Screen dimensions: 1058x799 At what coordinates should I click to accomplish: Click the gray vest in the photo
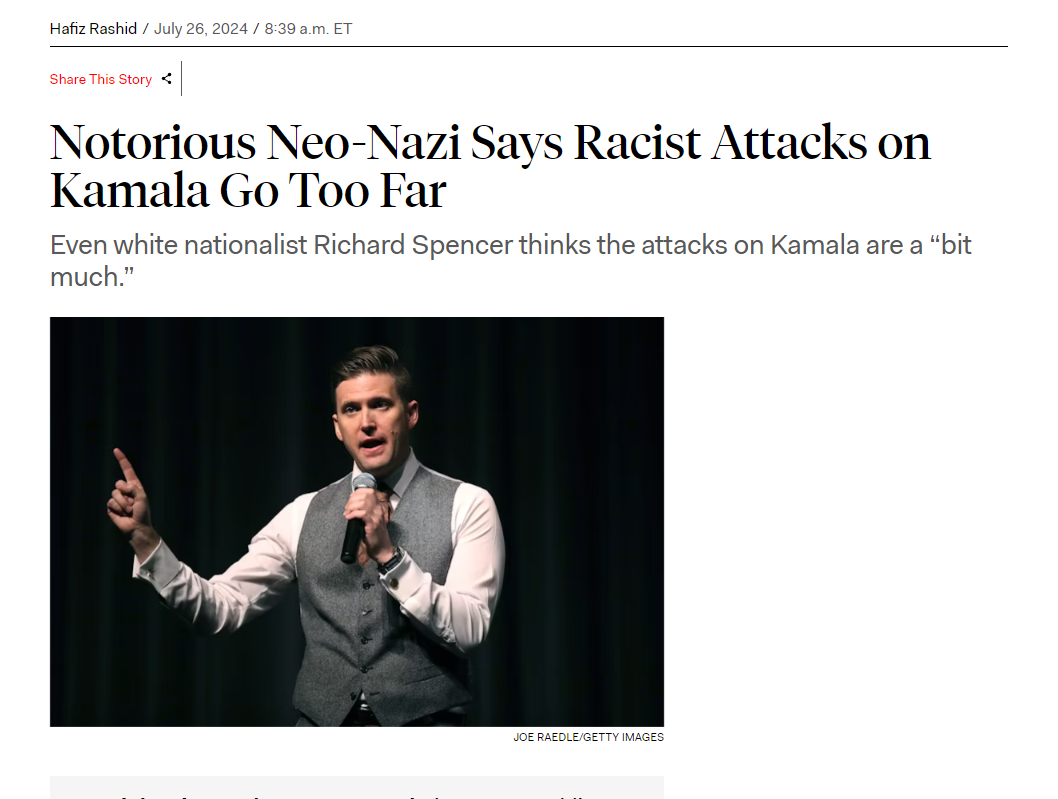380,610
